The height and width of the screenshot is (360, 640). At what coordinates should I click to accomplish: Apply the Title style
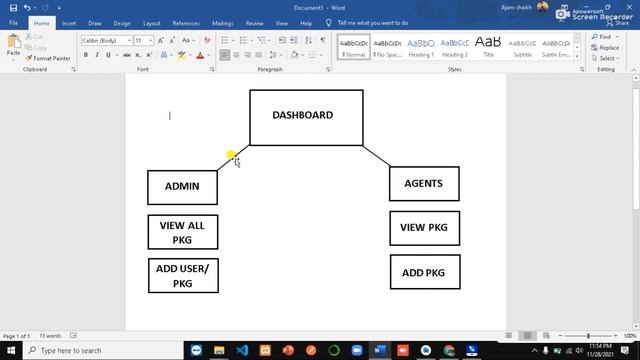coord(488,47)
